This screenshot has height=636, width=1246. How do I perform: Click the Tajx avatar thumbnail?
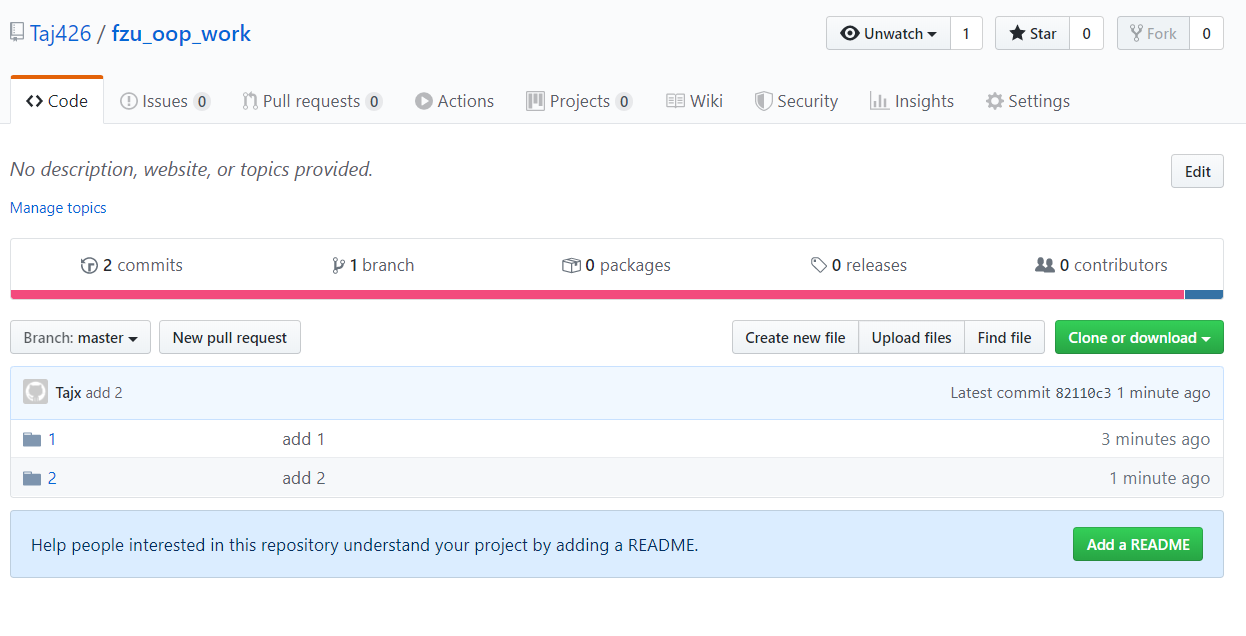tap(36, 392)
